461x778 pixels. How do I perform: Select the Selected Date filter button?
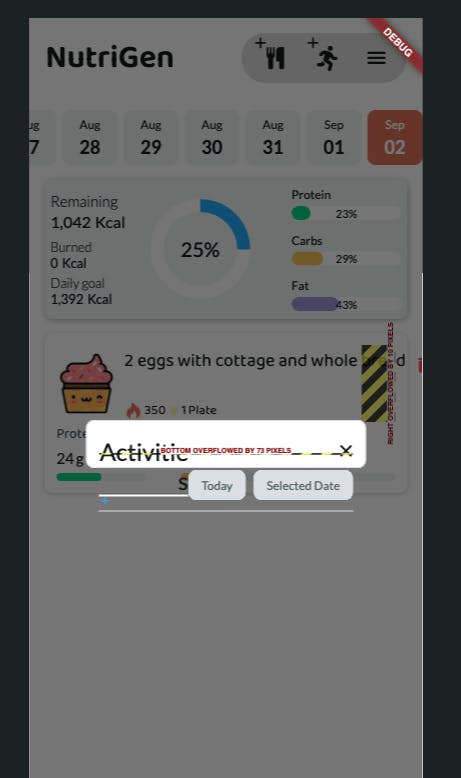303,485
